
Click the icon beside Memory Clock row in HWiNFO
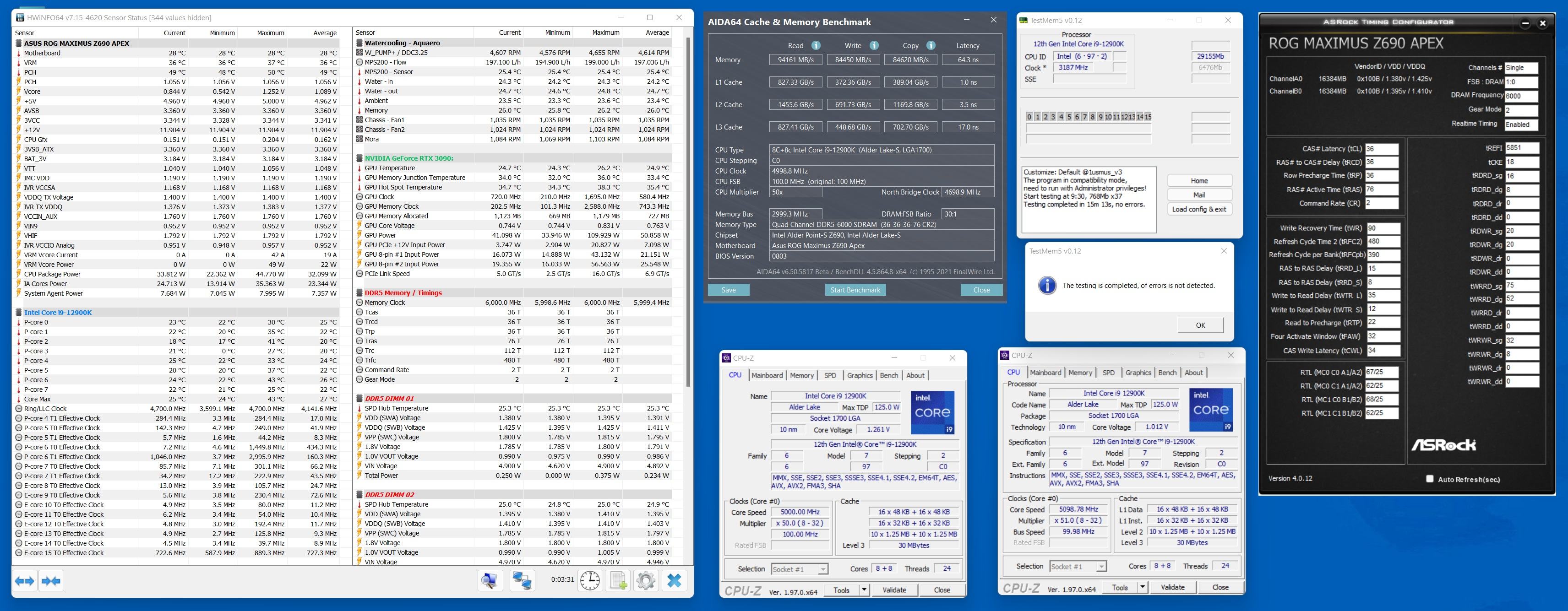click(360, 303)
